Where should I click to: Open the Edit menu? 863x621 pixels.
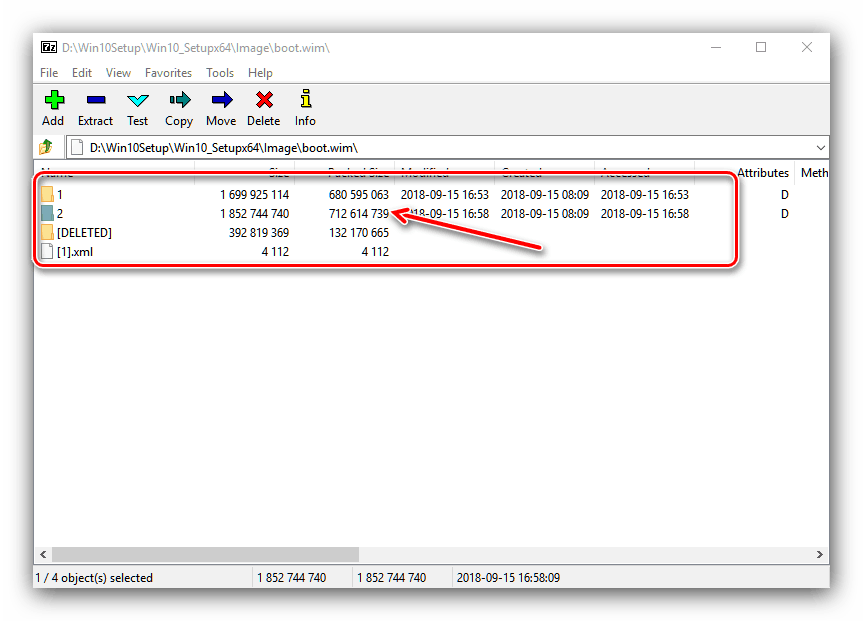click(81, 73)
